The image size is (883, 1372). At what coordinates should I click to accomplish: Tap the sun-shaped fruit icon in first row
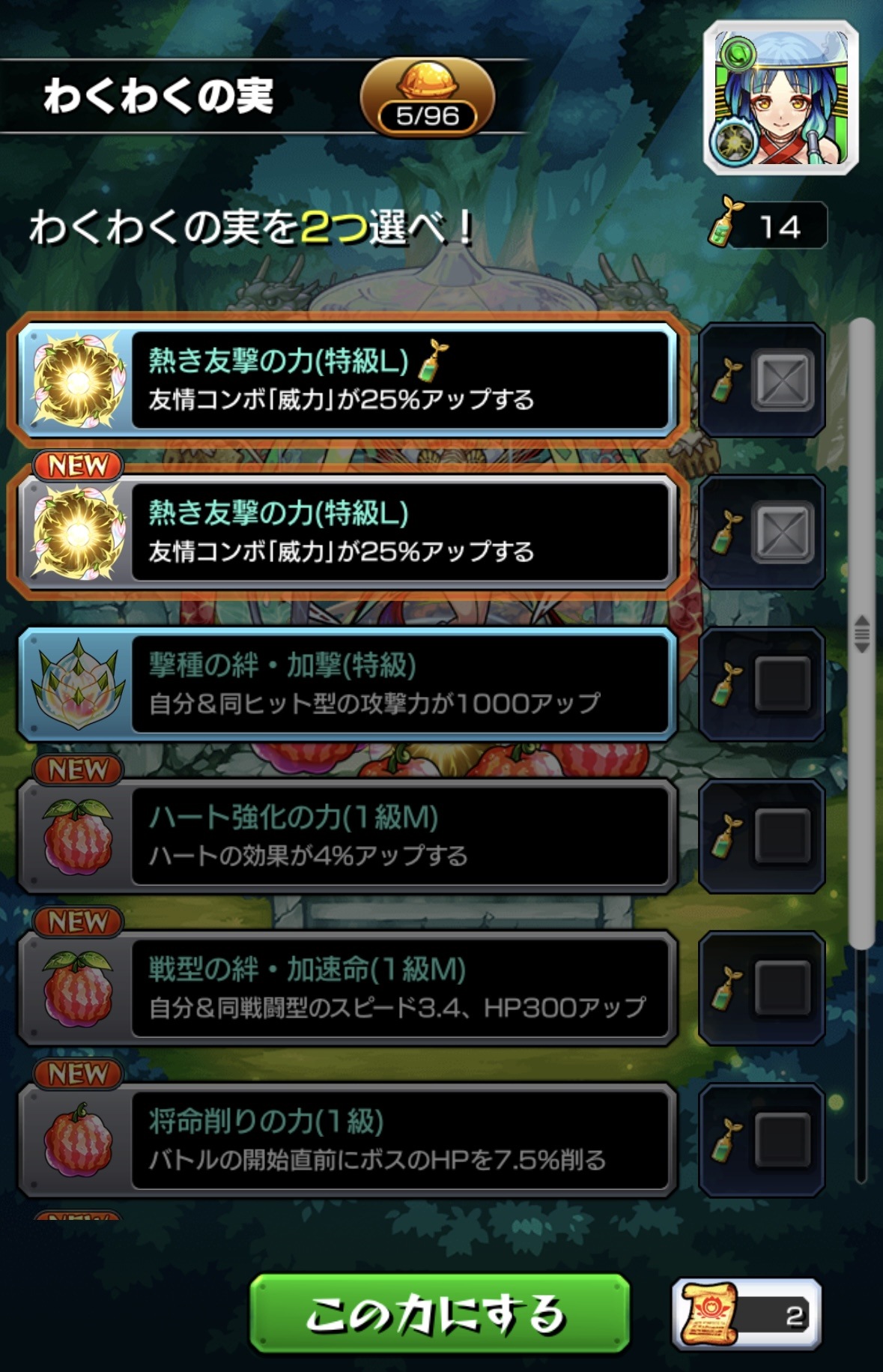pos(78,381)
